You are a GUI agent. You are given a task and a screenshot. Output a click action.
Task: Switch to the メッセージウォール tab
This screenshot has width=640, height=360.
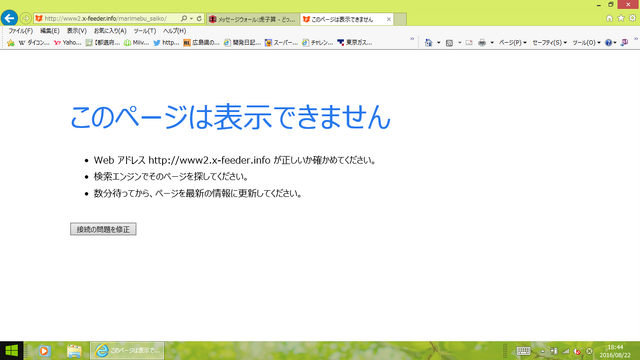[253, 19]
